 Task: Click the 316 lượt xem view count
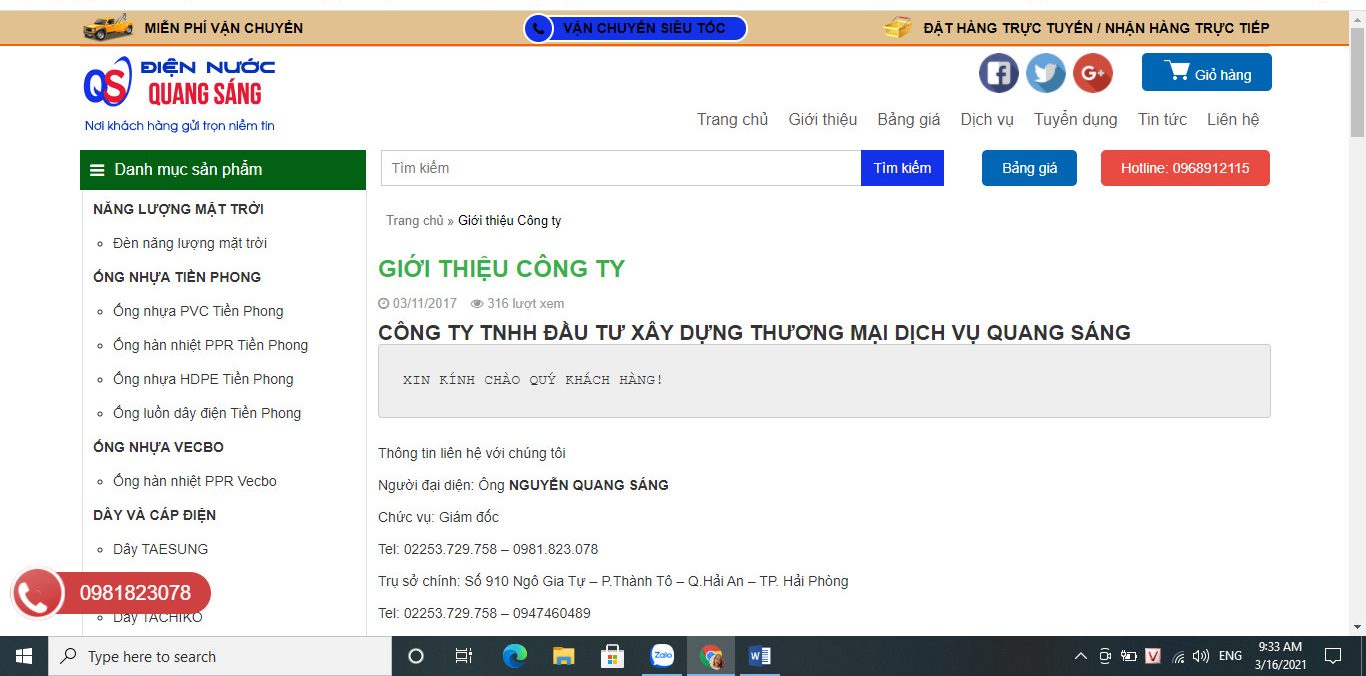pyautogui.click(x=518, y=303)
